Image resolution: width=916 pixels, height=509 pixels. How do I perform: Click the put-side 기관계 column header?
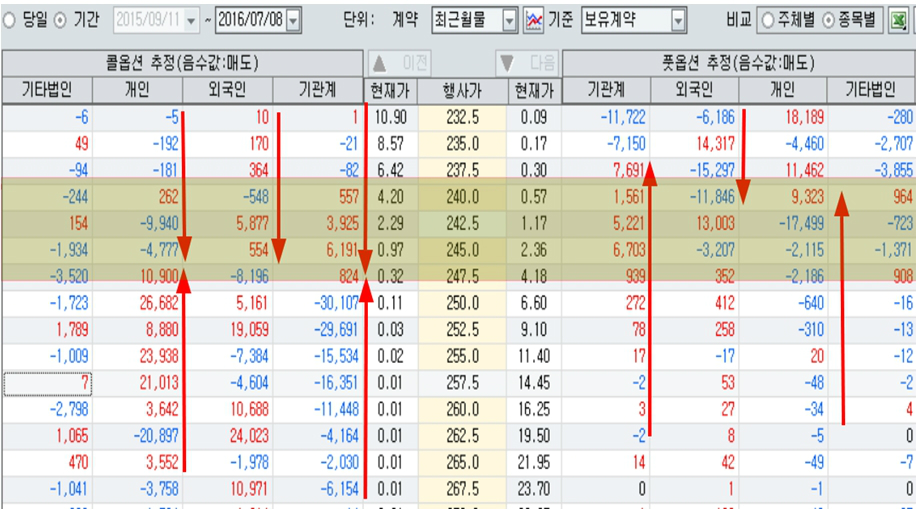coord(607,90)
